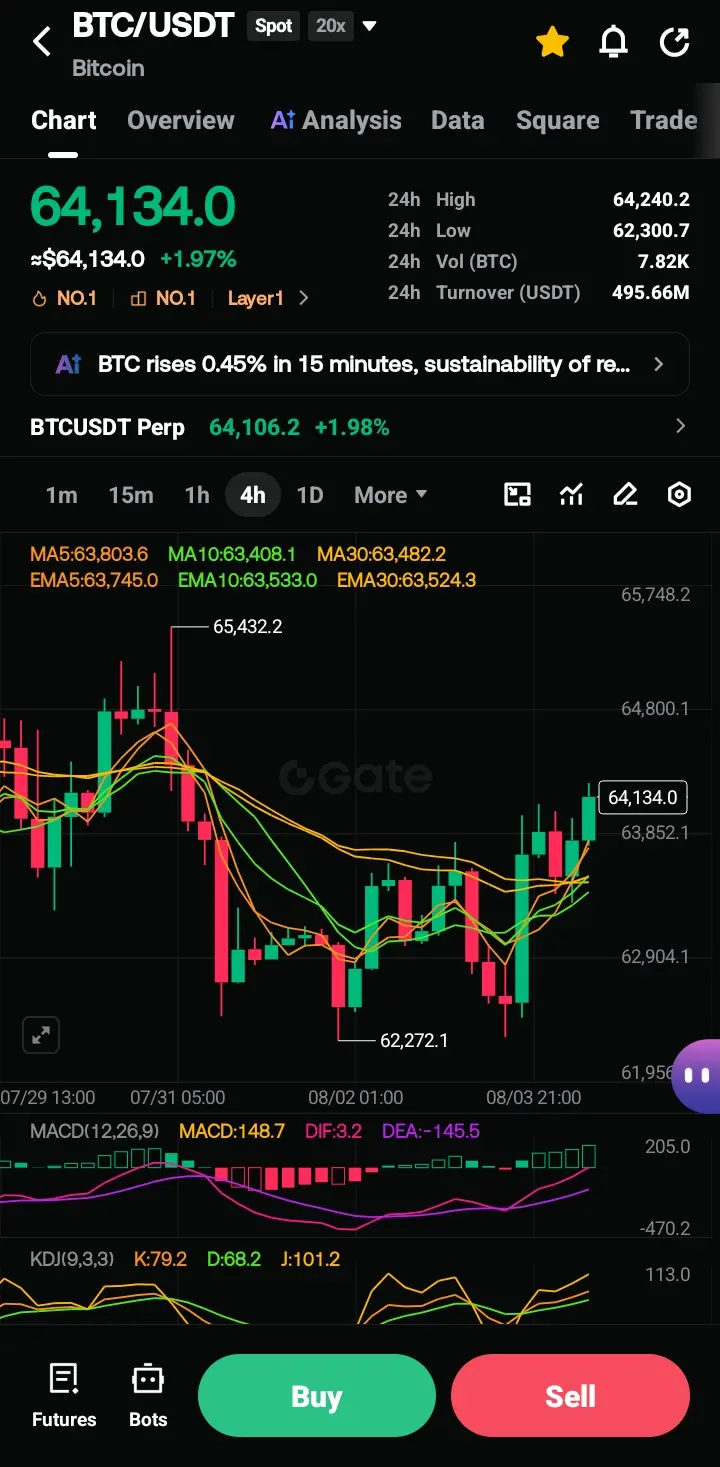Viewport: 720px width, 1467px height.
Task: Tap the MA30:63,482.2 indicator label
Action: [381, 554]
